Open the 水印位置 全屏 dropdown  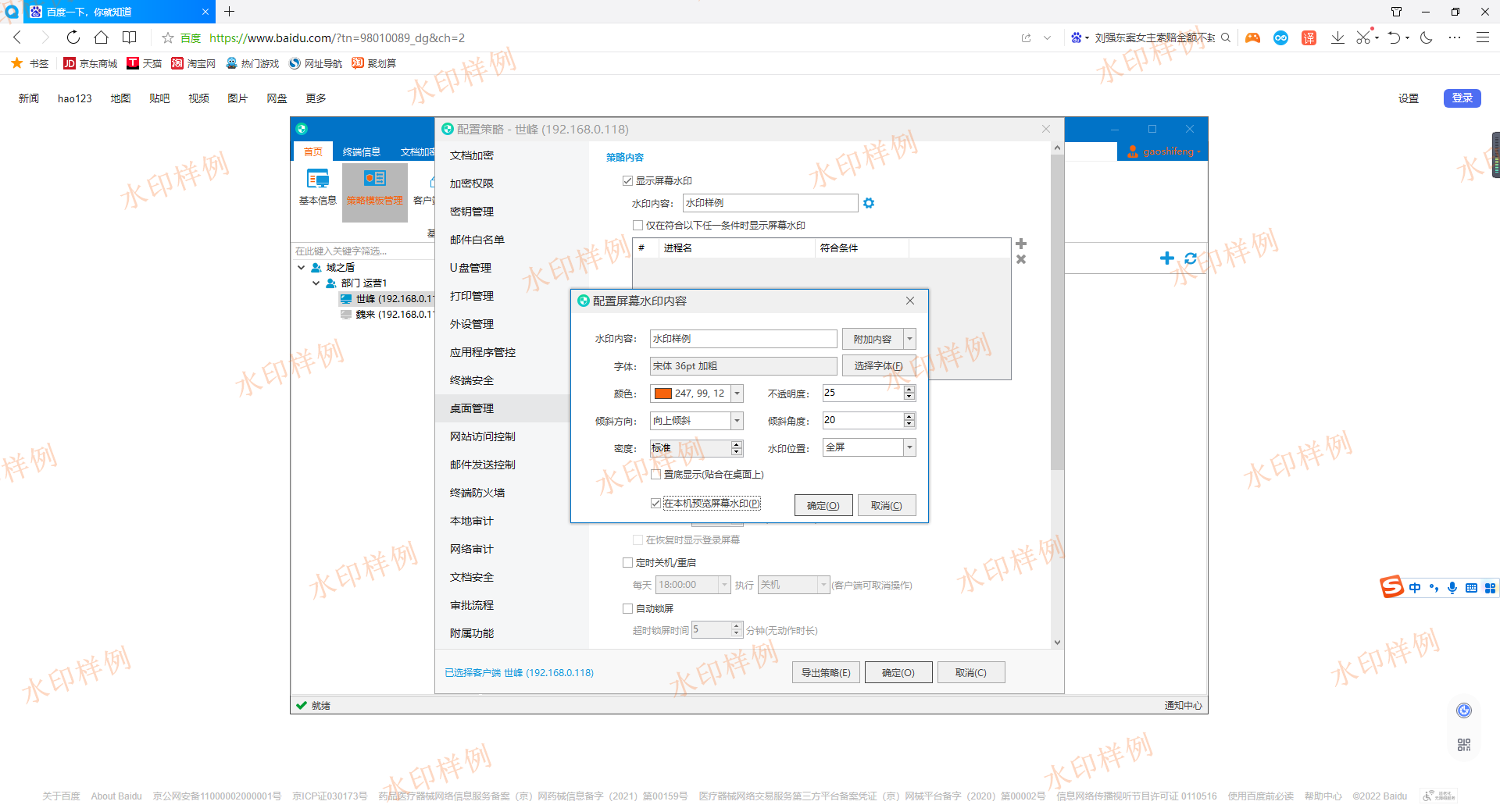909,447
